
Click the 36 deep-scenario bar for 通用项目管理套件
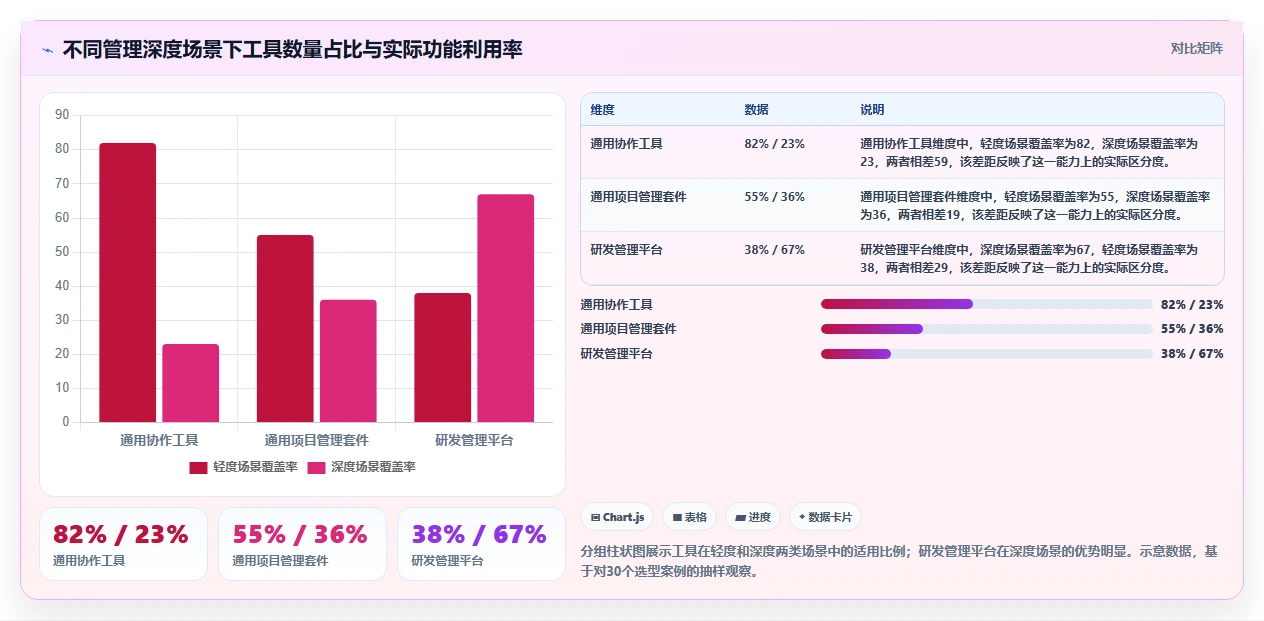(x=348, y=361)
